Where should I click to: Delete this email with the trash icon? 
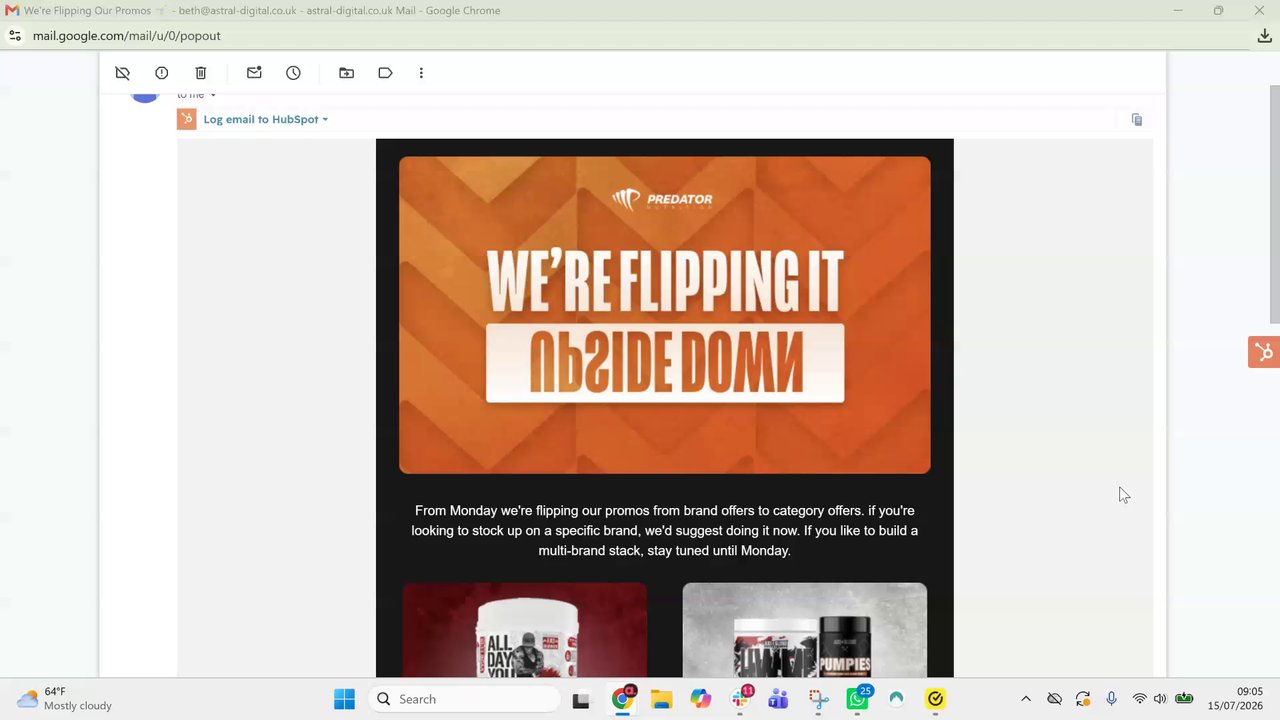pyautogui.click(x=201, y=73)
